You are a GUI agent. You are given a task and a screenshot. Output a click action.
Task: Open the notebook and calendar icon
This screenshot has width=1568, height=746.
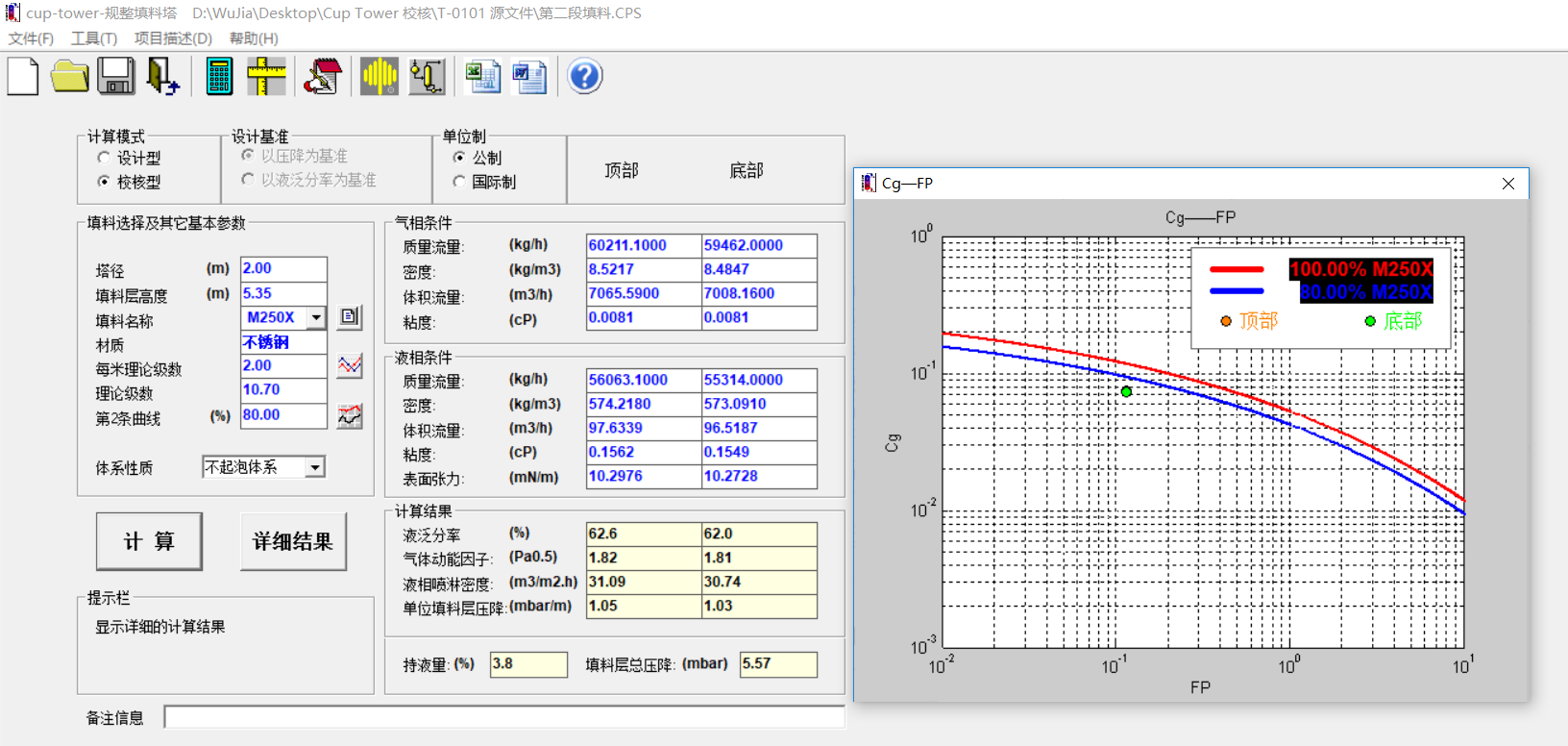coord(323,77)
